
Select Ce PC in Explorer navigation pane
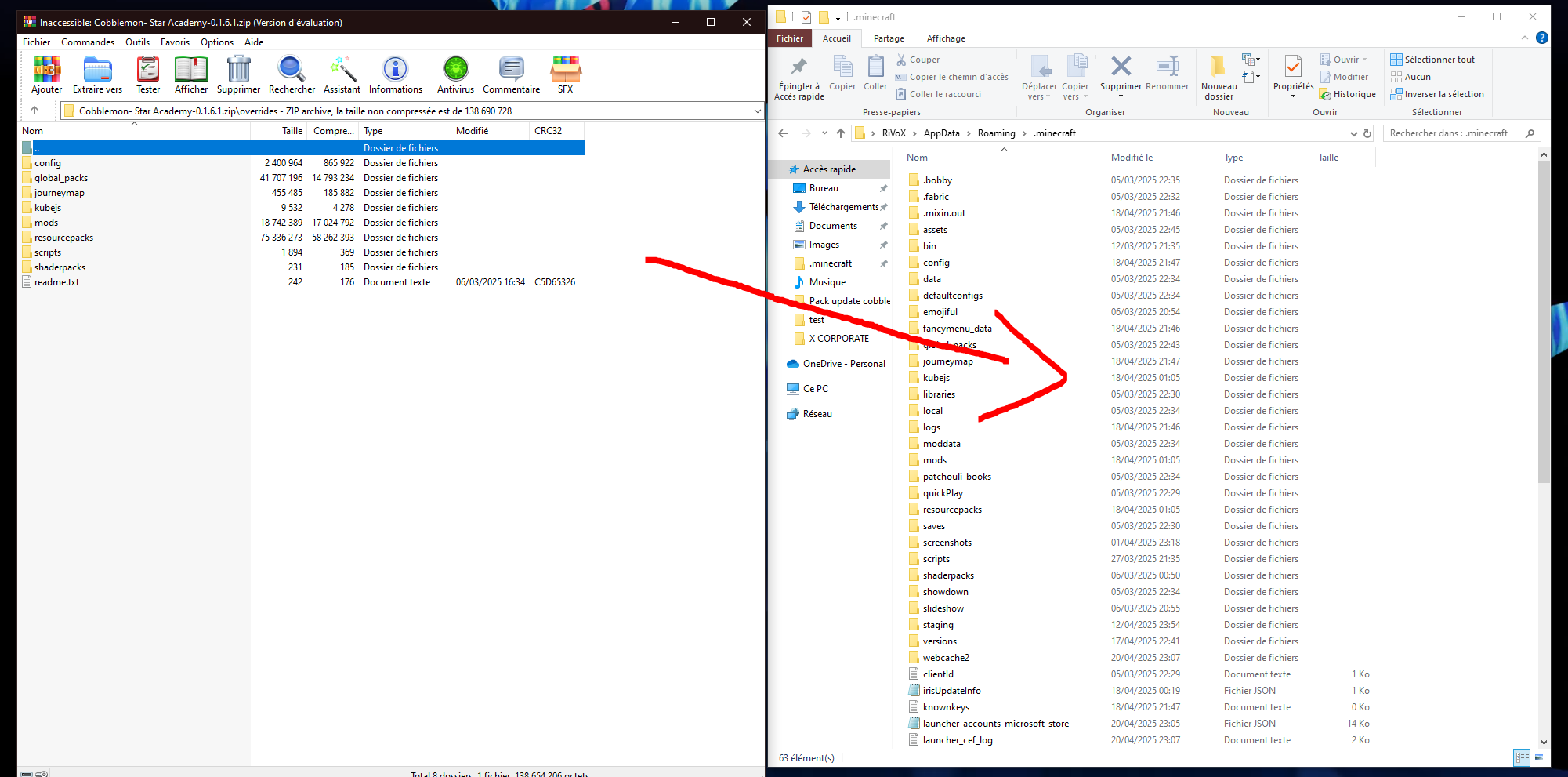click(x=815, y=389)
